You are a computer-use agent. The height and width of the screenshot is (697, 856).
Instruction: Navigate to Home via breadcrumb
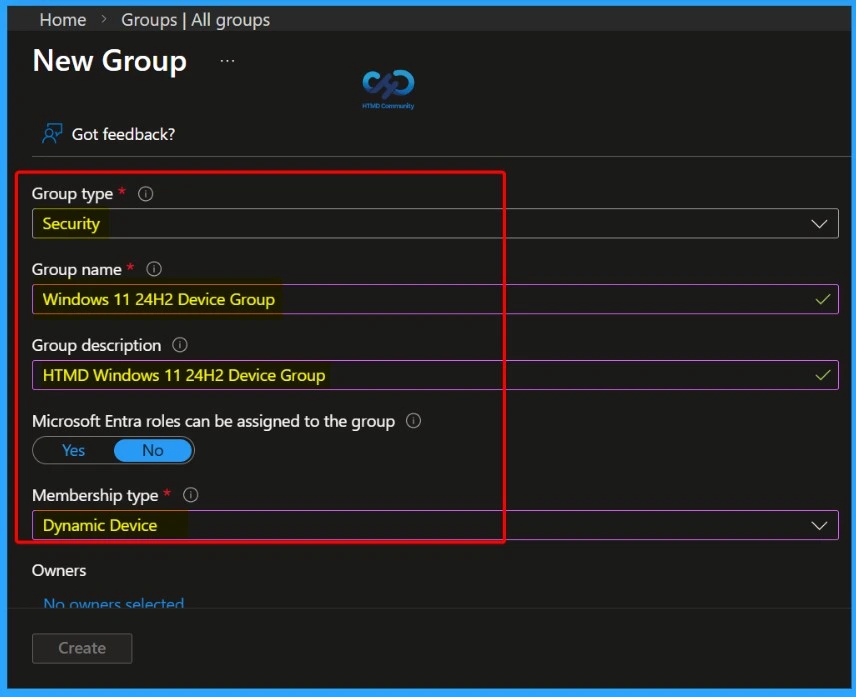point(62,19)
